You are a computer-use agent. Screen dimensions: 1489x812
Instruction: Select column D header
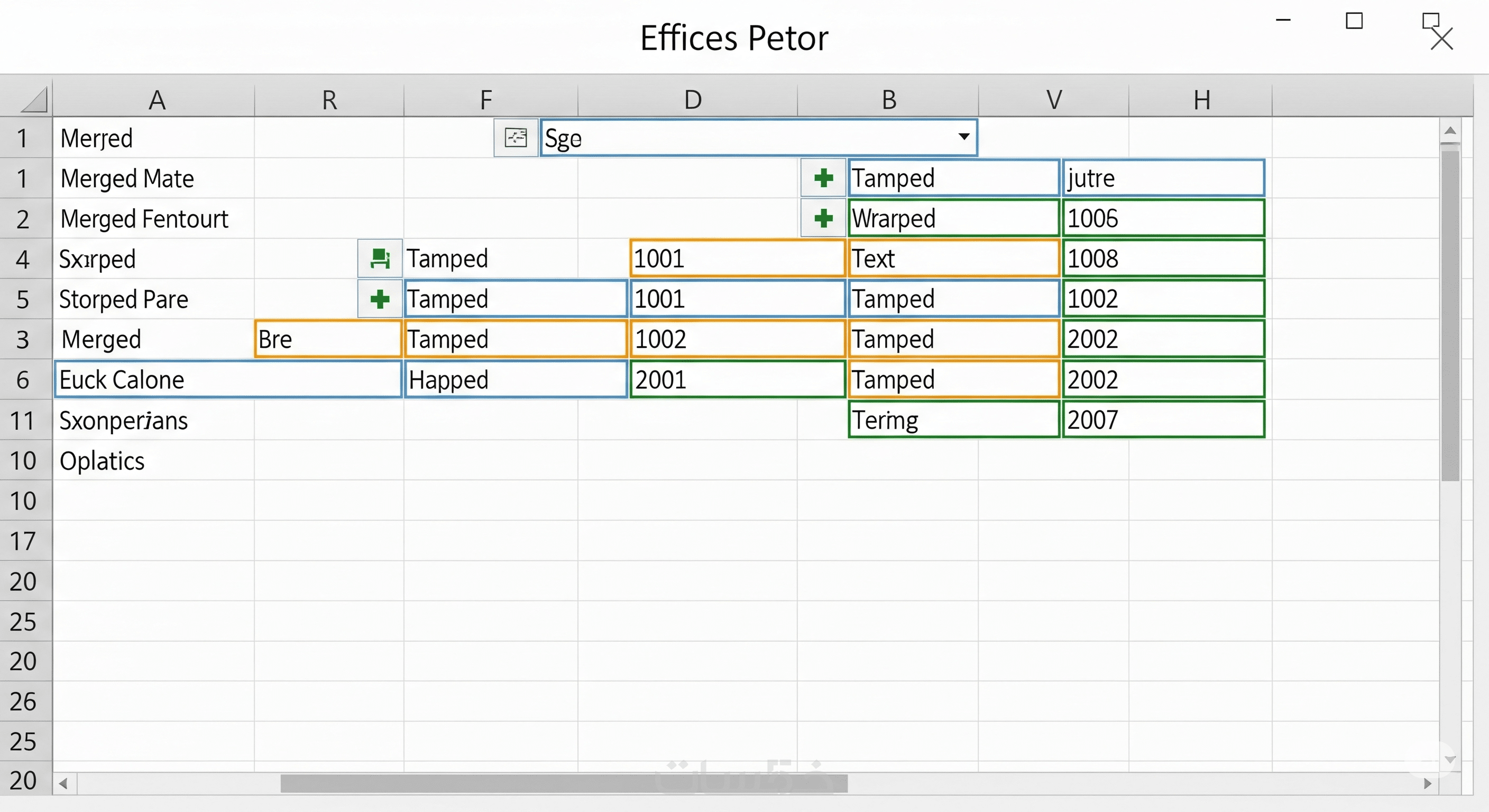click(693, 100)
